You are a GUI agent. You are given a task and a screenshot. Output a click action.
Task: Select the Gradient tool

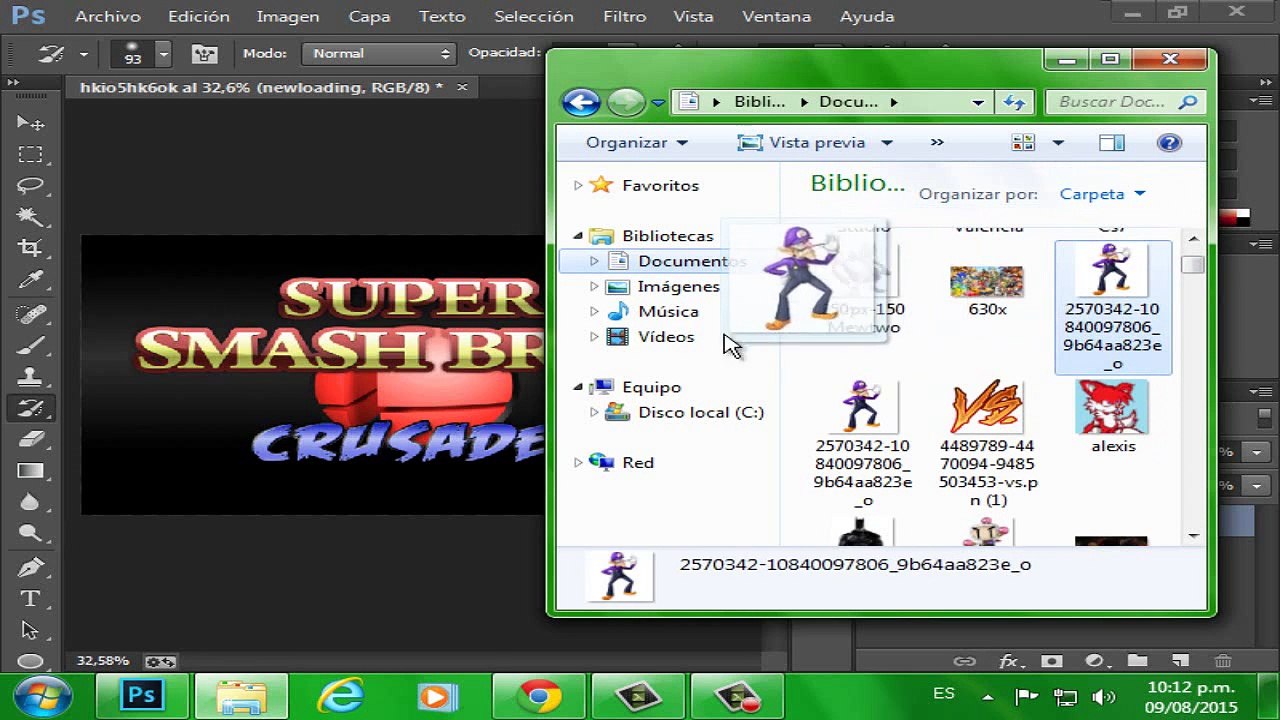click(x=30, y=470)
